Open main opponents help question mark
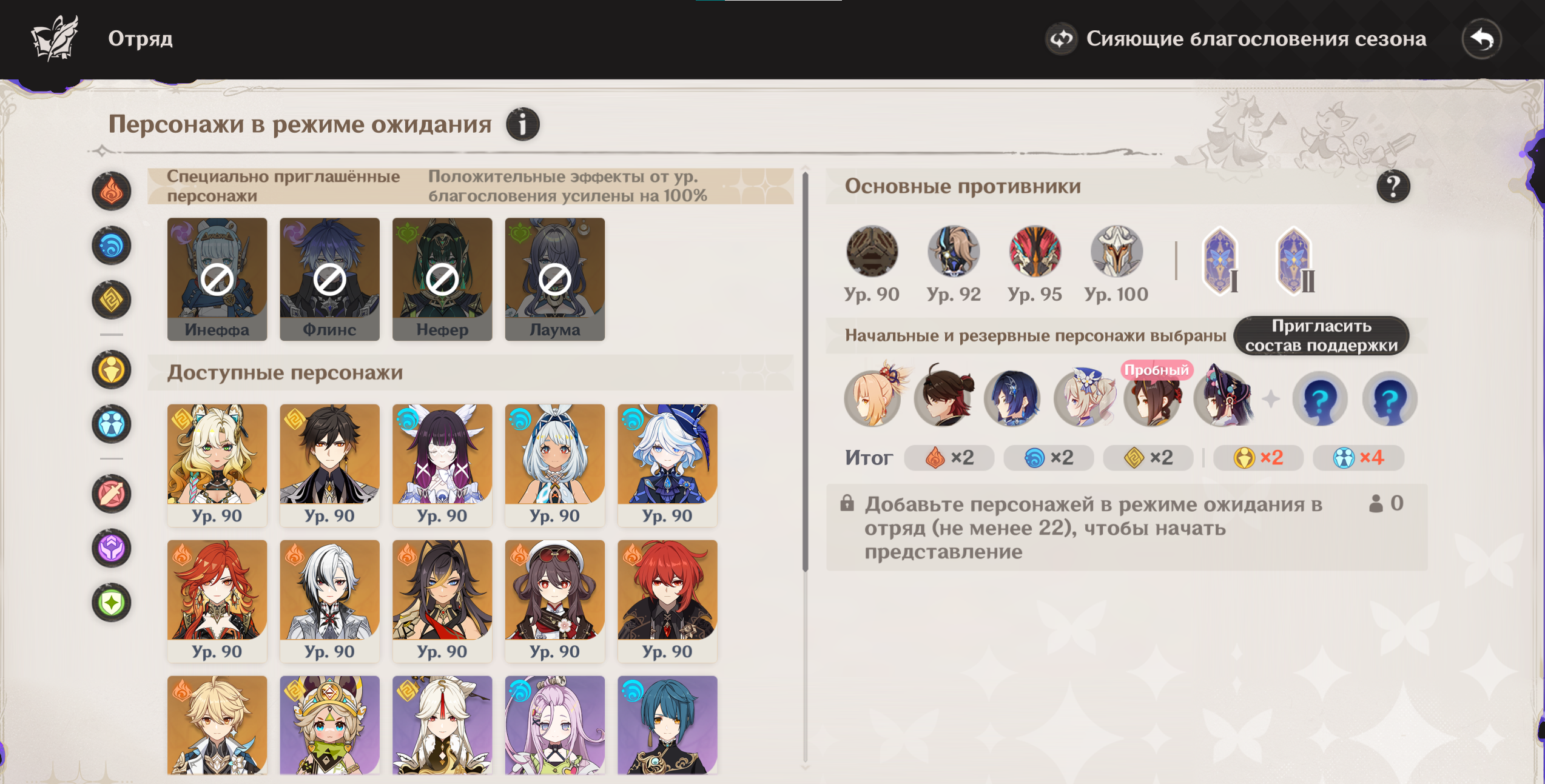The image size is (1545, 784). pos(1393,187)
